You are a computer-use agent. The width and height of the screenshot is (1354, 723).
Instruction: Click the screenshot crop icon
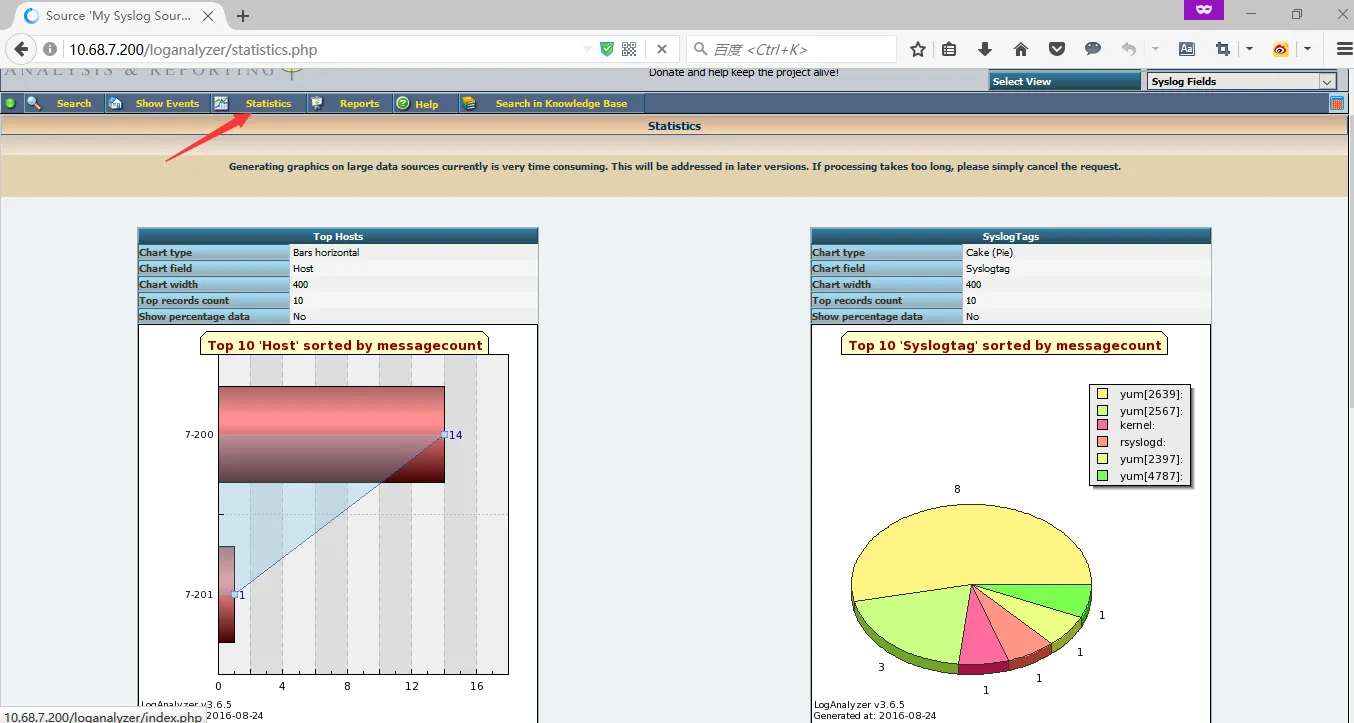pyautogui.click(x=1222, y=49)
